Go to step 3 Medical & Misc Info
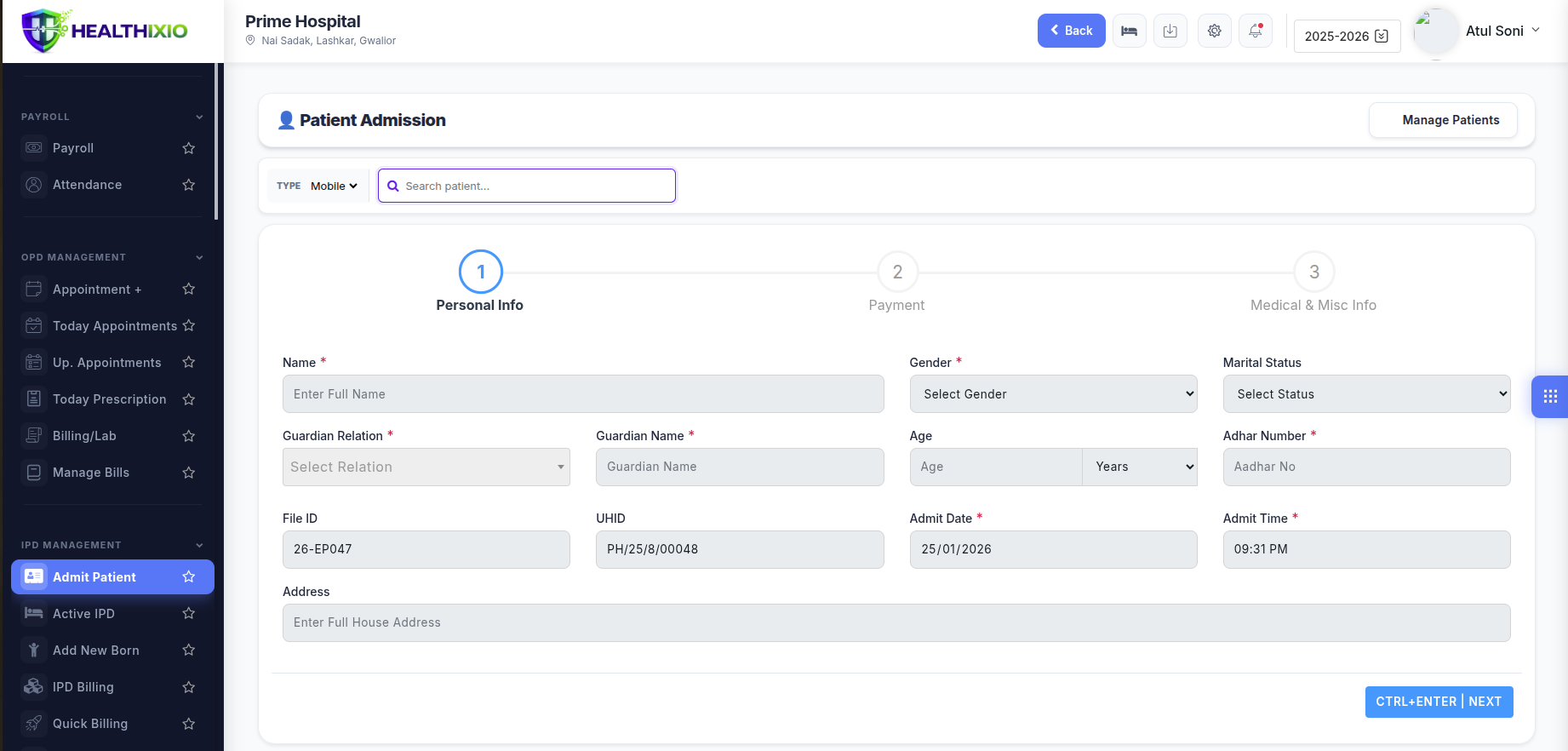1568x751 pixels. pyautogui.click(x=1313, y=272)
